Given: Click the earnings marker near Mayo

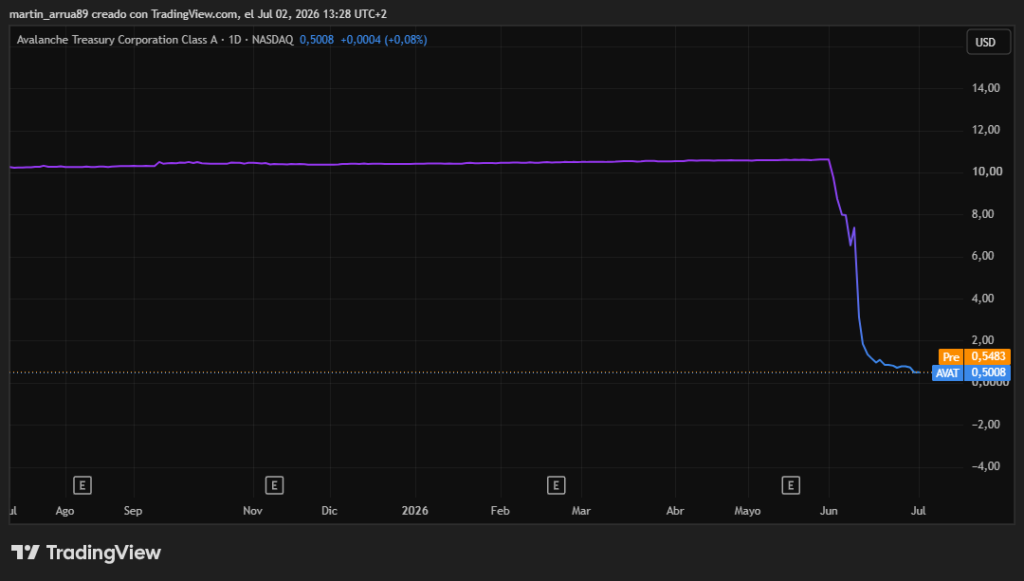Looking at the screenshot, I should [x=791, y=485].
